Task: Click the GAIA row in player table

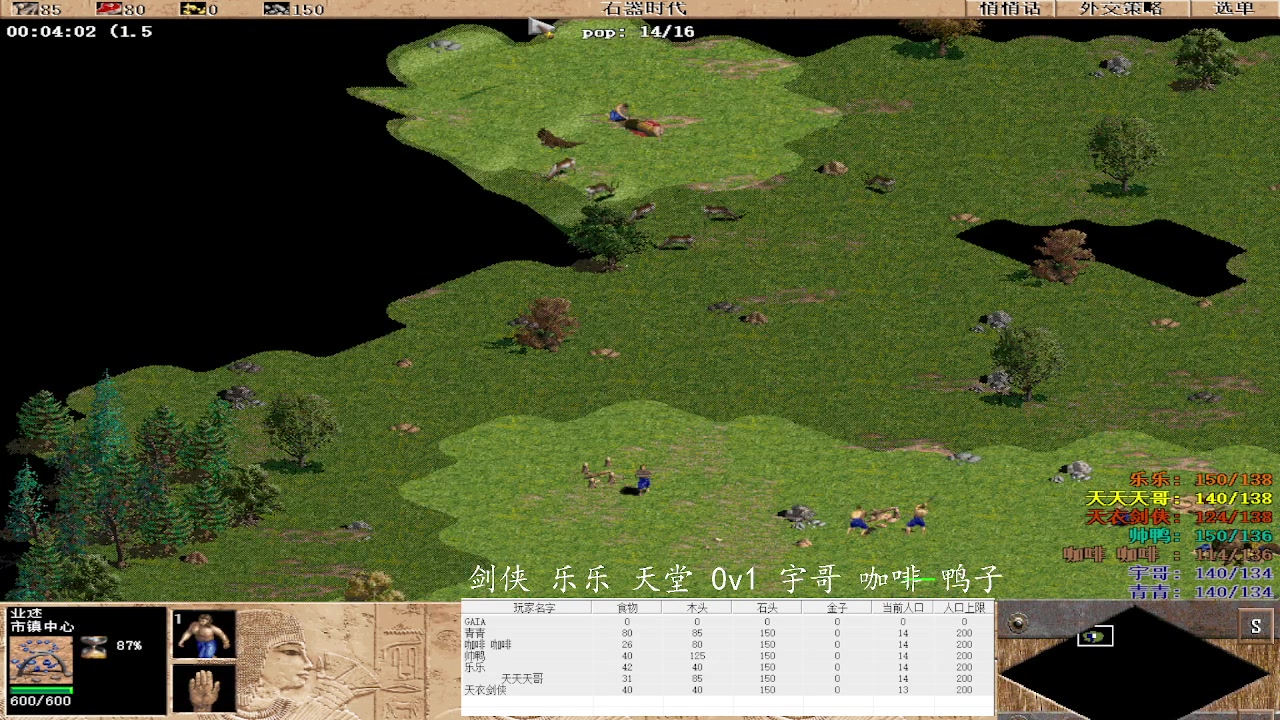Action: [727, 622]
